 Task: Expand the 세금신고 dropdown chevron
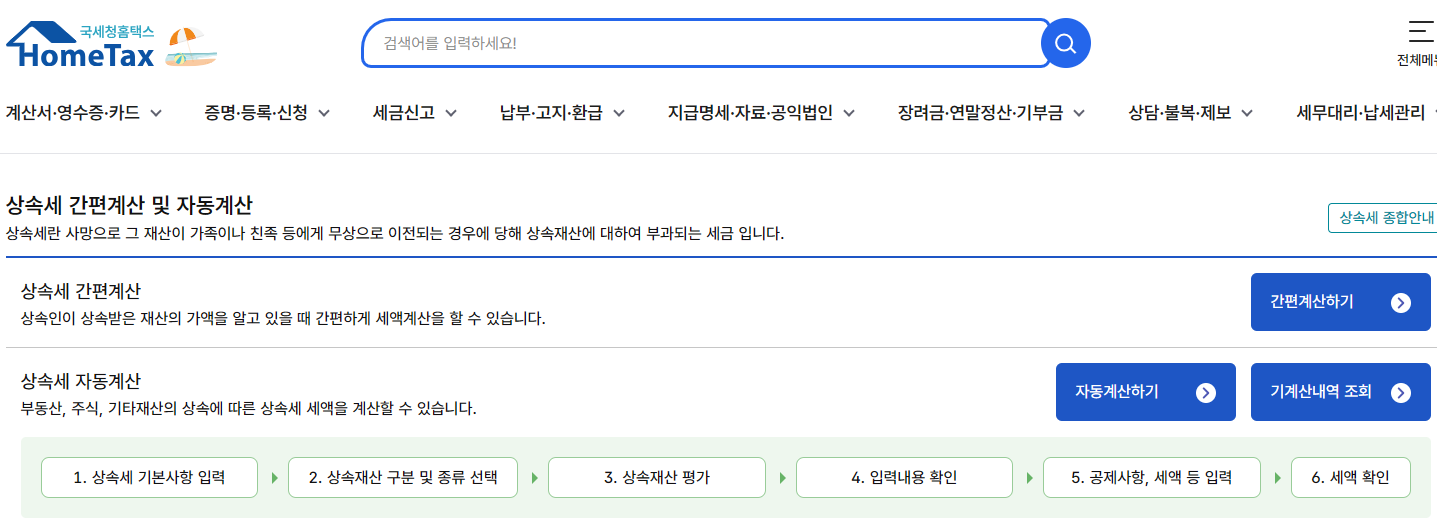(x=451, y=113)
